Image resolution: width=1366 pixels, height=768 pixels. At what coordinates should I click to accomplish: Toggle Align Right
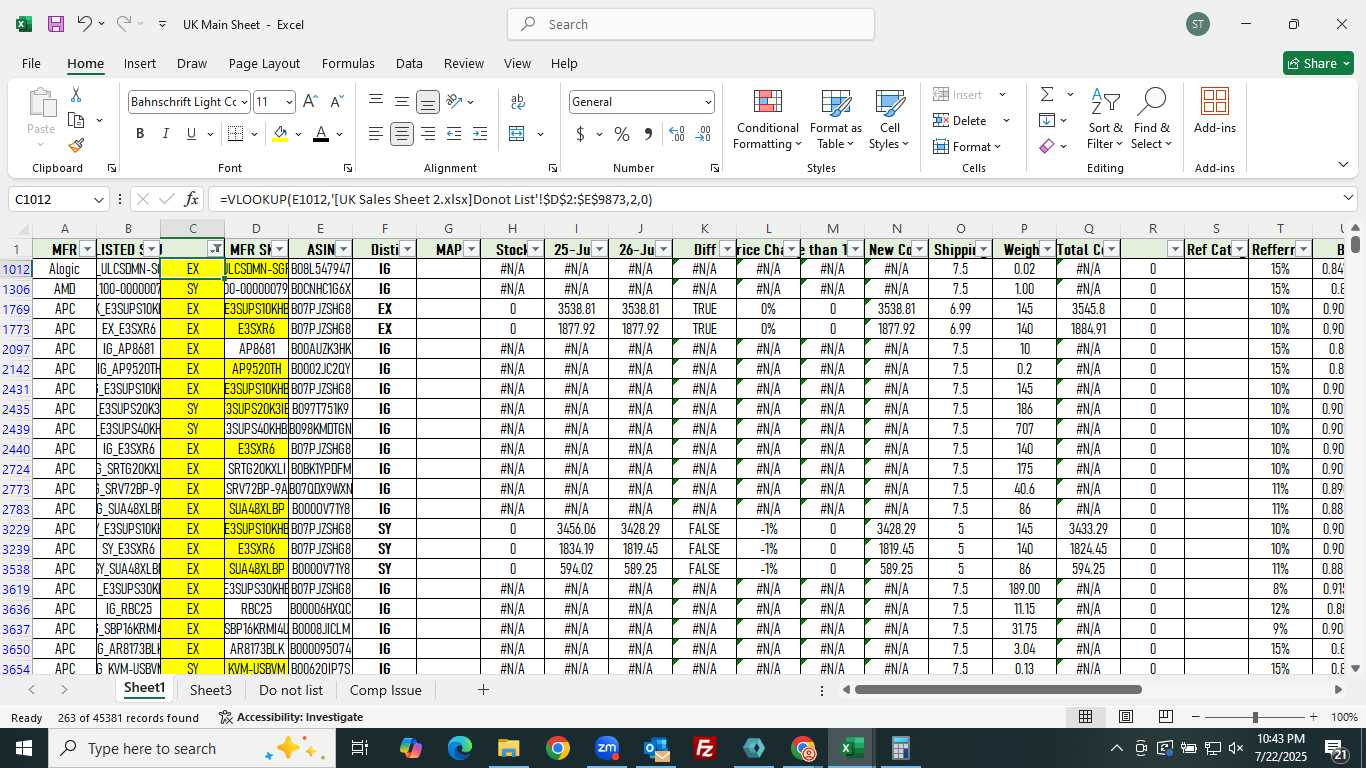tap(428, 134)
